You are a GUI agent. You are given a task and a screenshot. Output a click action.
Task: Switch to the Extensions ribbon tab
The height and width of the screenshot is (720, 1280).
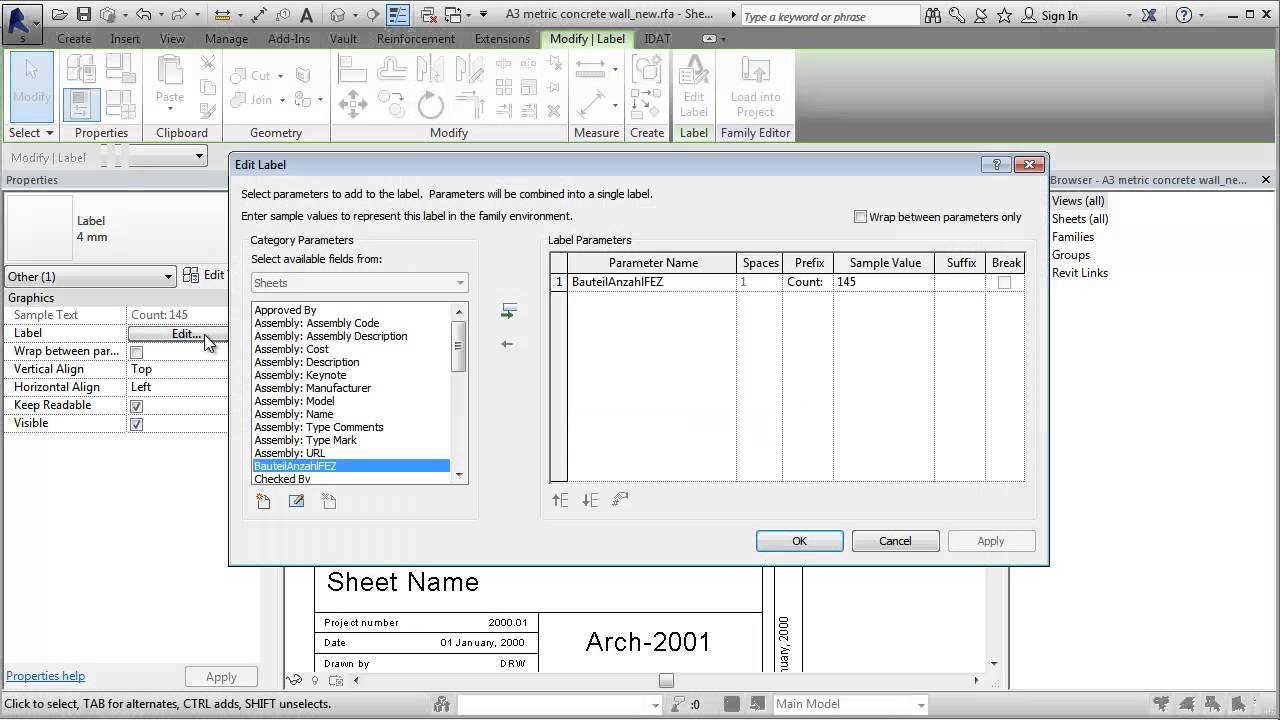coord(502,39)
